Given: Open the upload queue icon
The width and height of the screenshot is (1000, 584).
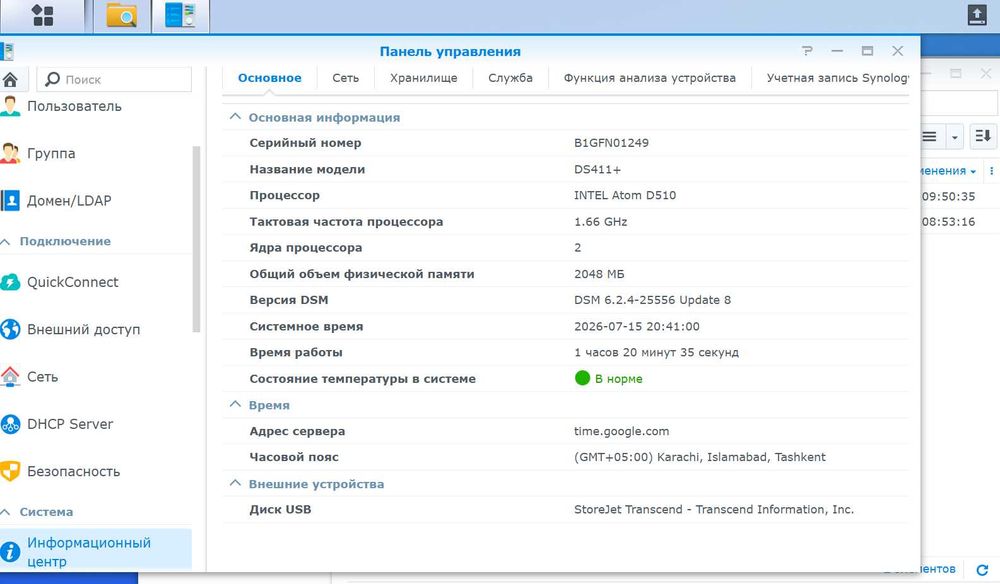Looking at the screenshot, I should [977, 15].
